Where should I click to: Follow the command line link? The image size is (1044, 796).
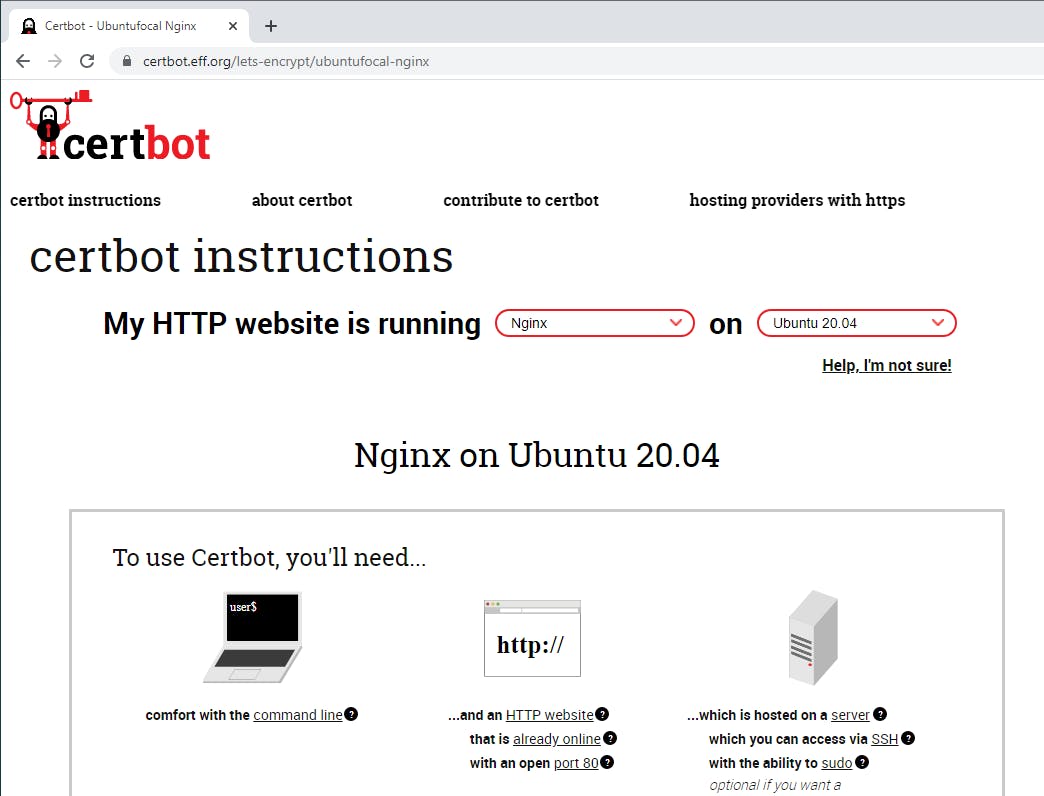point(298,715)
